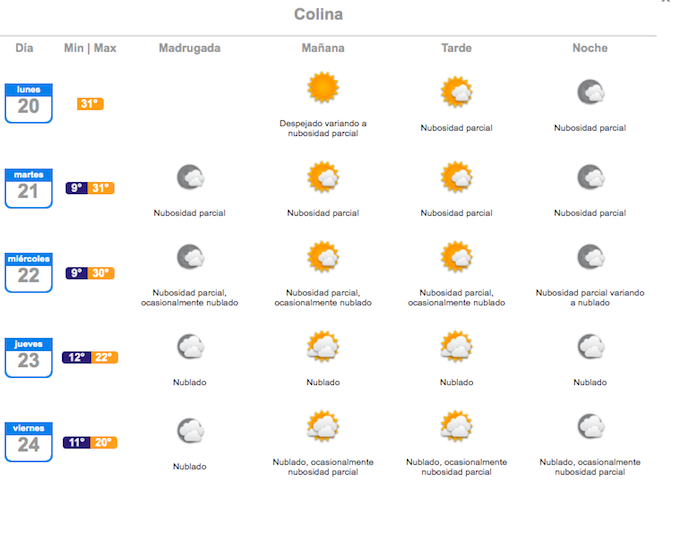Click the Madrugada column header

[189, 48]
